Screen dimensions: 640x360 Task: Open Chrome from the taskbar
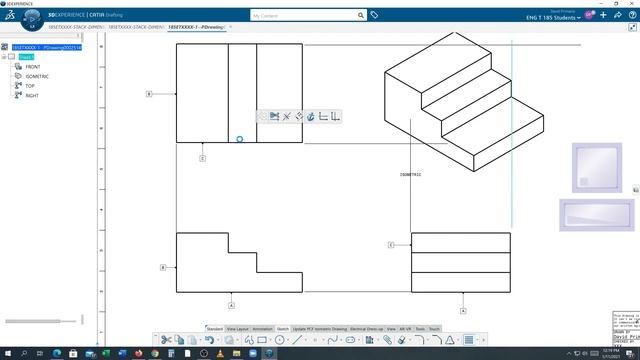pos(155,353)
